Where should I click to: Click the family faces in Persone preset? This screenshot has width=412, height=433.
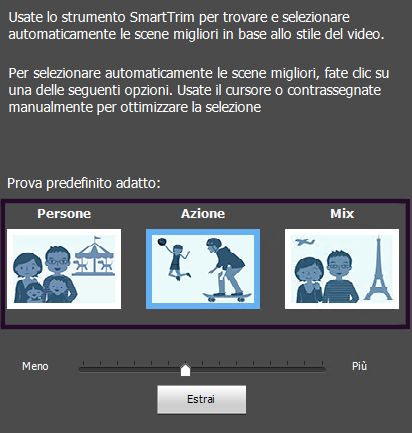click(44, 274)
